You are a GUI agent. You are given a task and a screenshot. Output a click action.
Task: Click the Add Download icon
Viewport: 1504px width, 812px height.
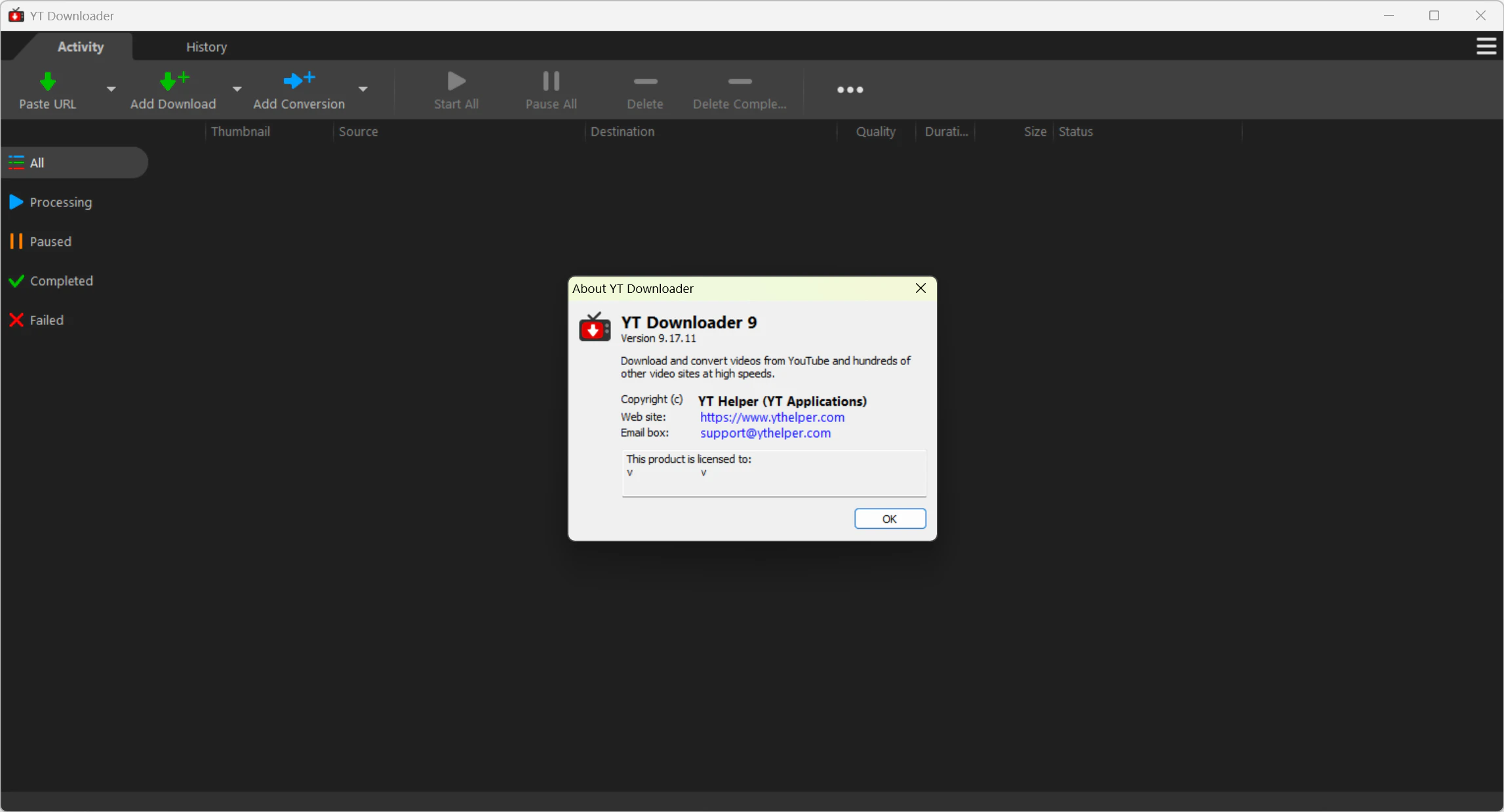(173, 81)
